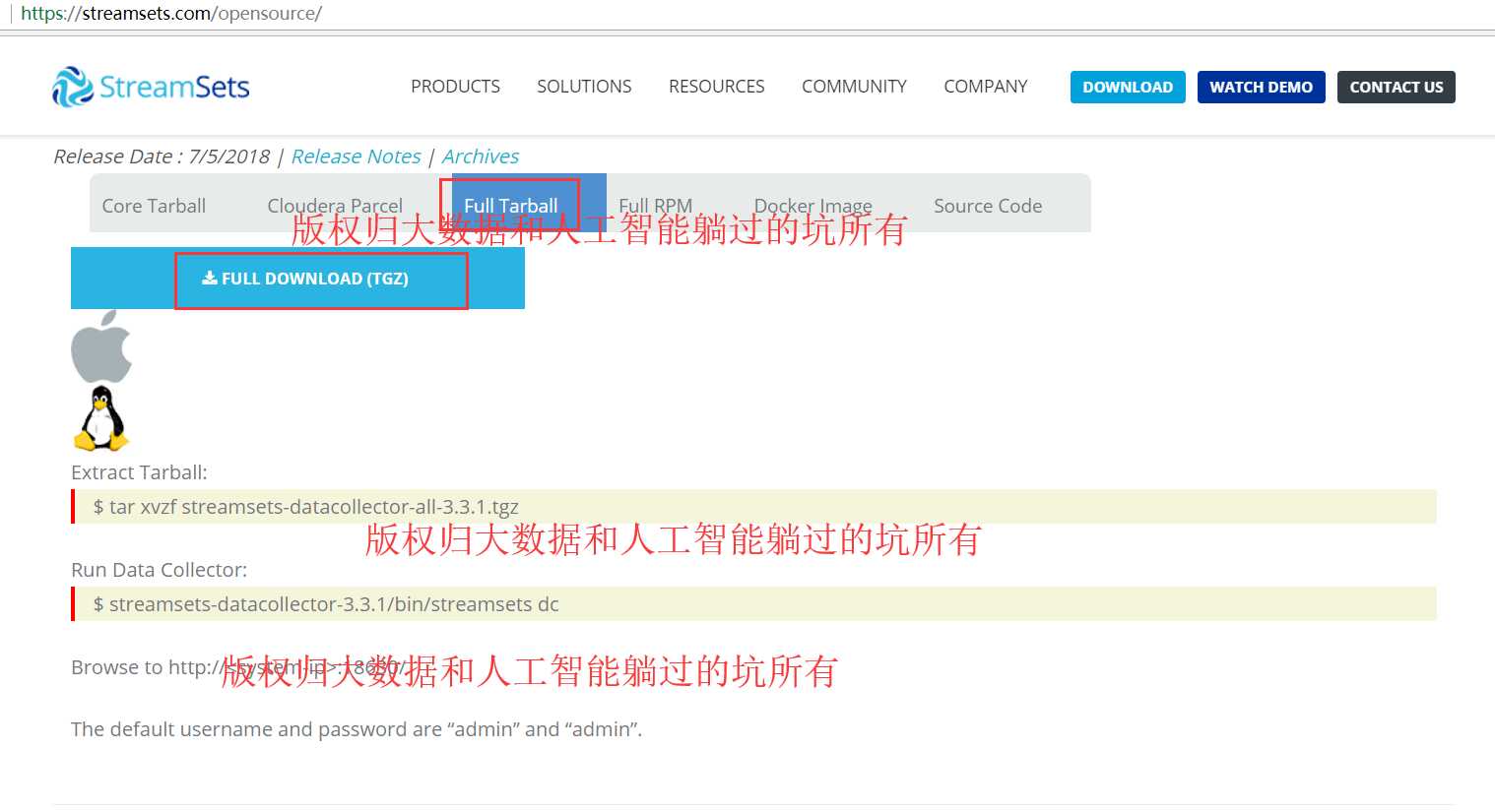This screenshot has width=1495, height=812.
Task: Switch to the Docker Image tab
Action: point(812,206)
